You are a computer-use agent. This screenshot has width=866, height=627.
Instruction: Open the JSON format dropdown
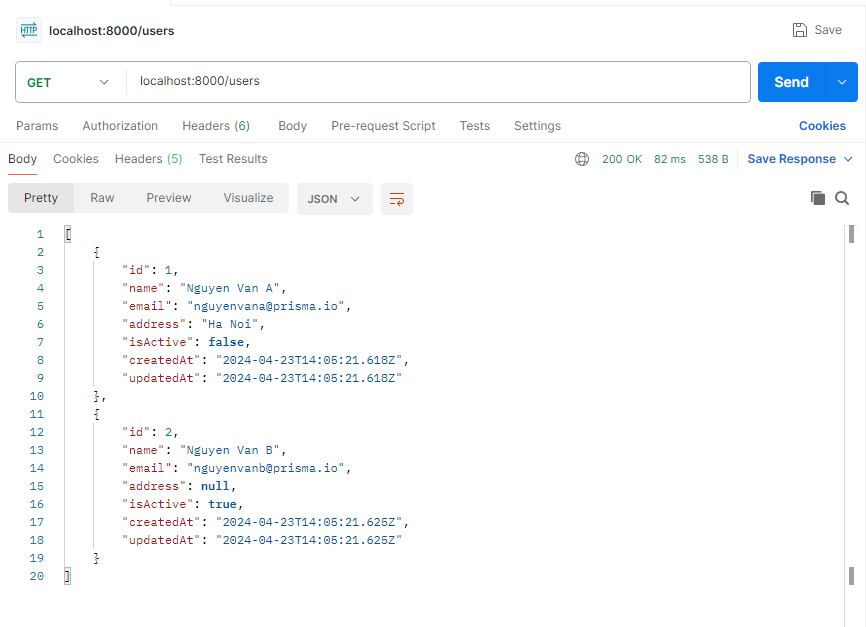point(334,198)
